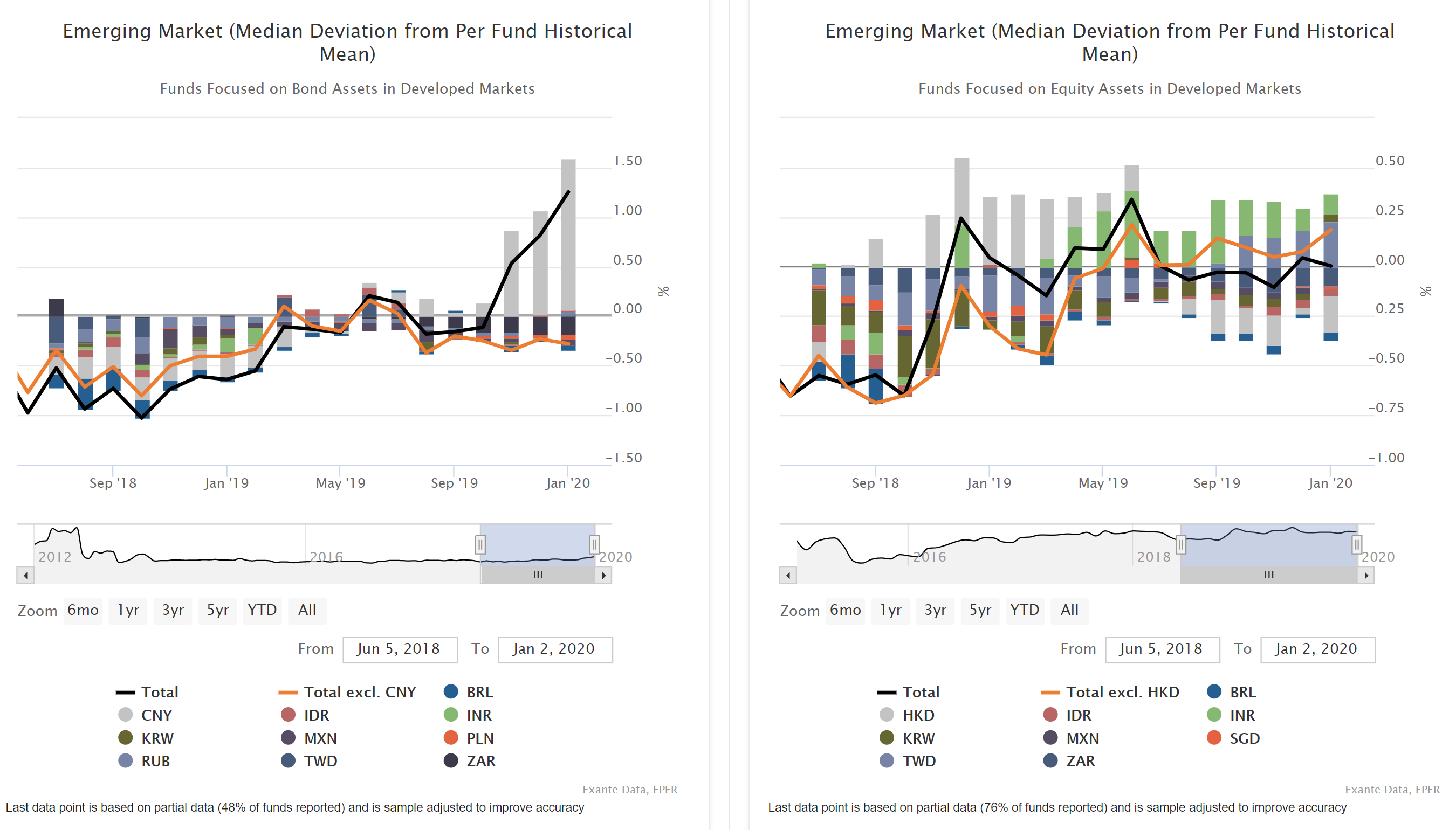Toggle SGD legend marker in equity chart

[x=1214, y=738]
